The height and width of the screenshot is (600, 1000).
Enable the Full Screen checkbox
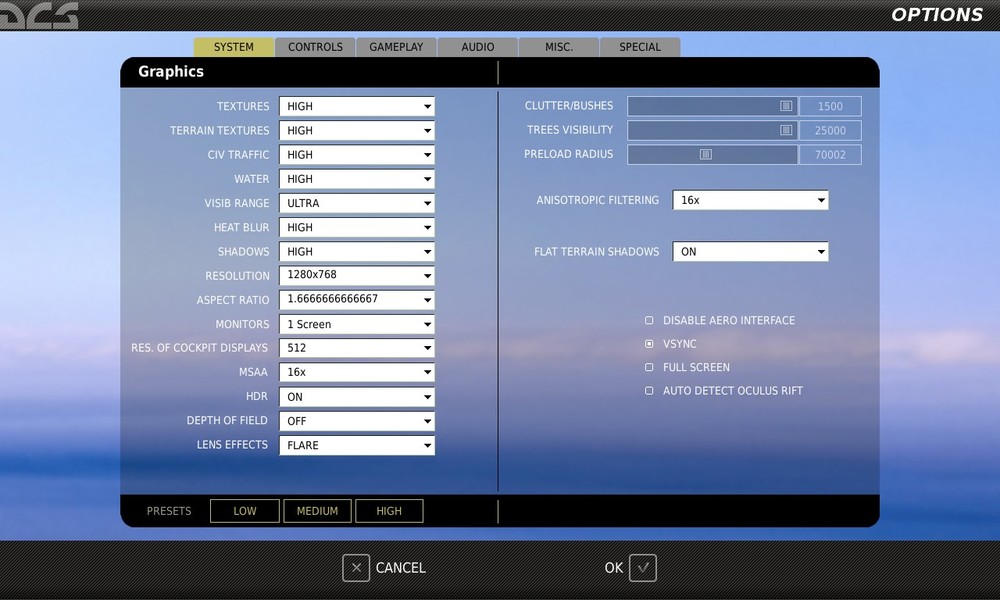click(x=649, y=367)
